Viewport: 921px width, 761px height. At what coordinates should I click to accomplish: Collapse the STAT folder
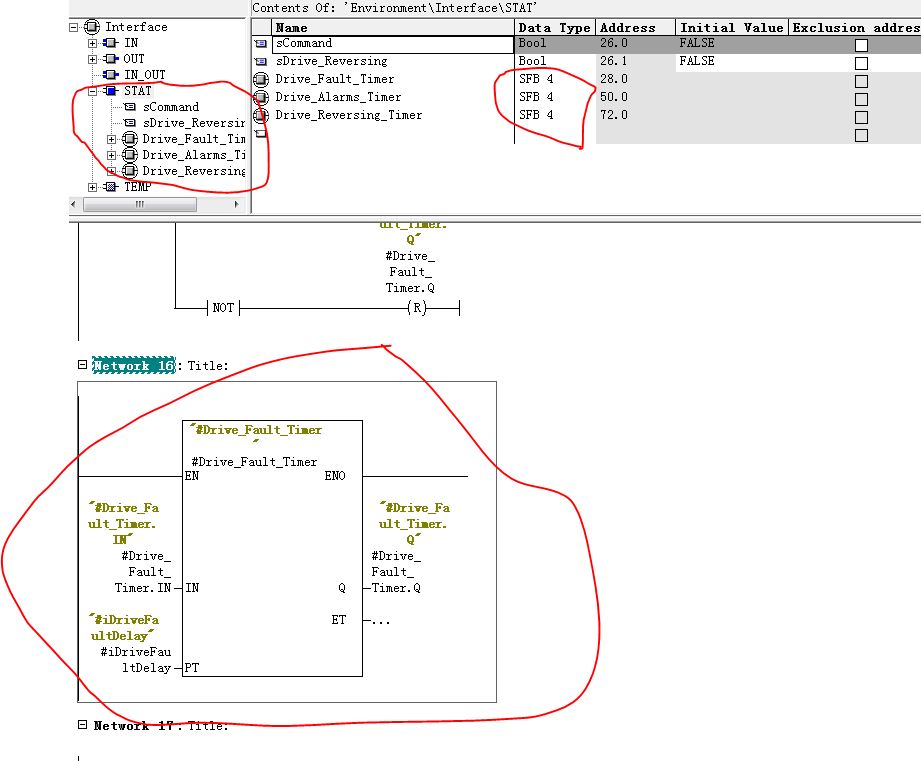click(x=92, y=91)
